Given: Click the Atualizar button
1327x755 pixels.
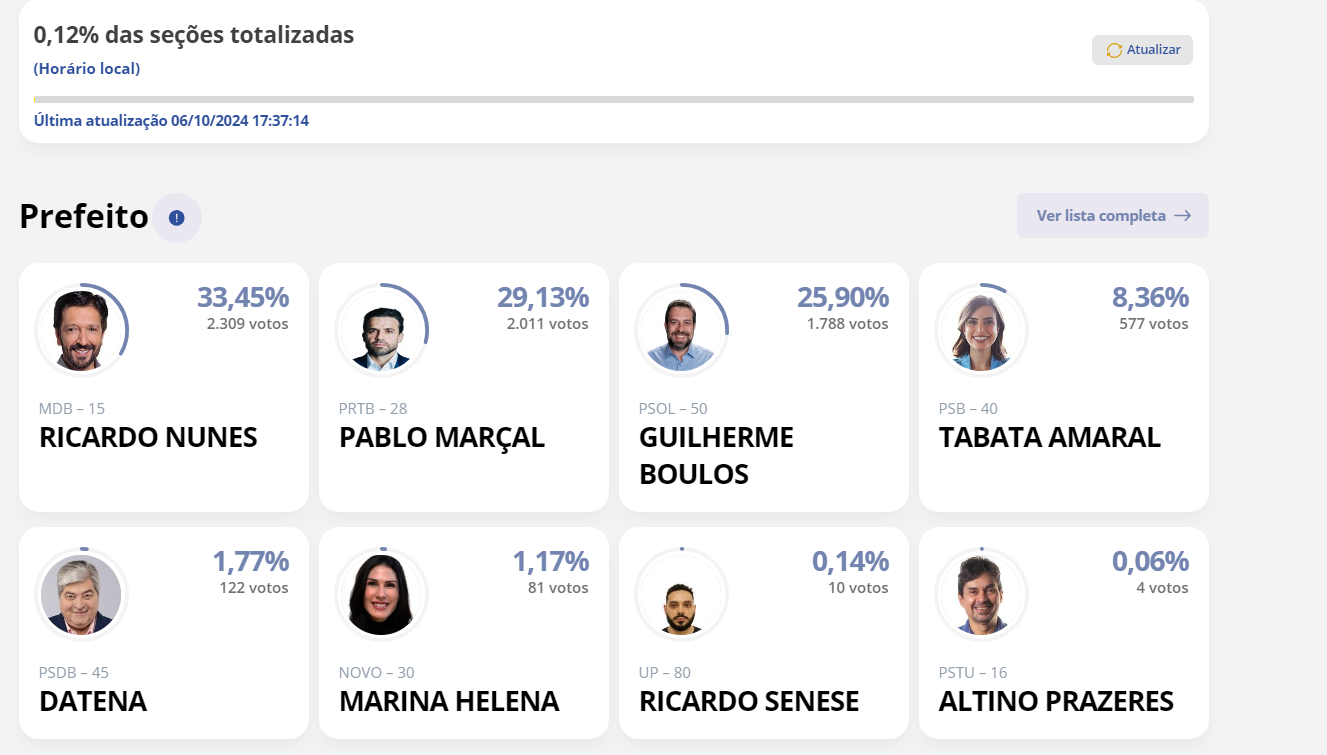Looking at the screenshot, I should [1142, 50].
